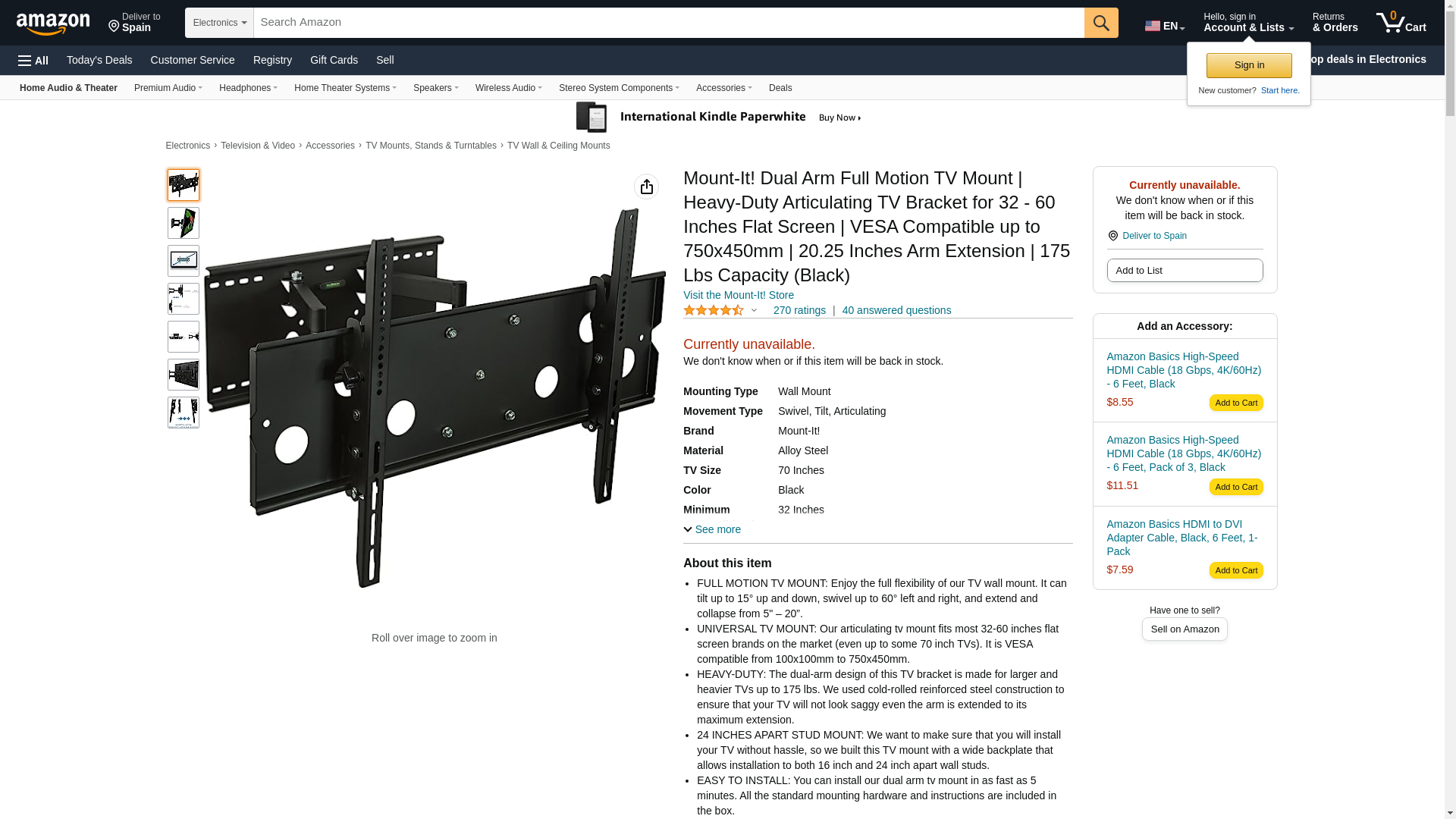Open the 40 answered questions link

pyautogui.click(x=896, y=310)
